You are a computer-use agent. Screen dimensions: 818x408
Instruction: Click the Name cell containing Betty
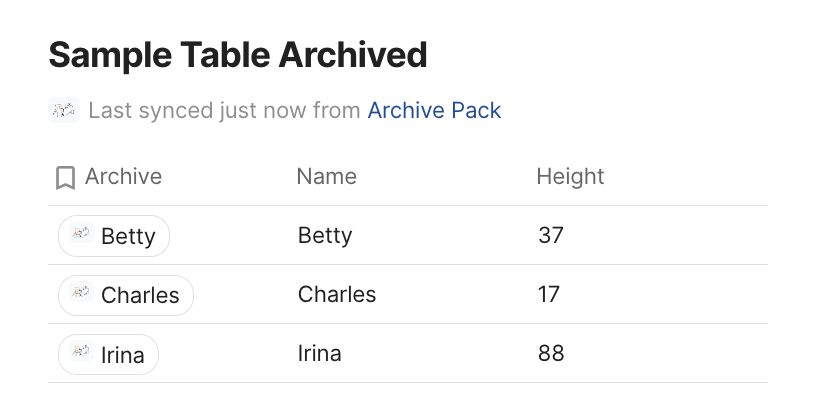pos(325,236)
